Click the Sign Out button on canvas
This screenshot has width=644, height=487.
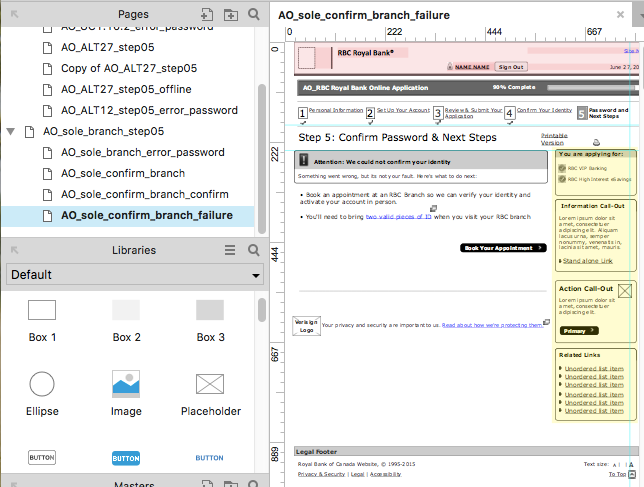click(511, 67)
